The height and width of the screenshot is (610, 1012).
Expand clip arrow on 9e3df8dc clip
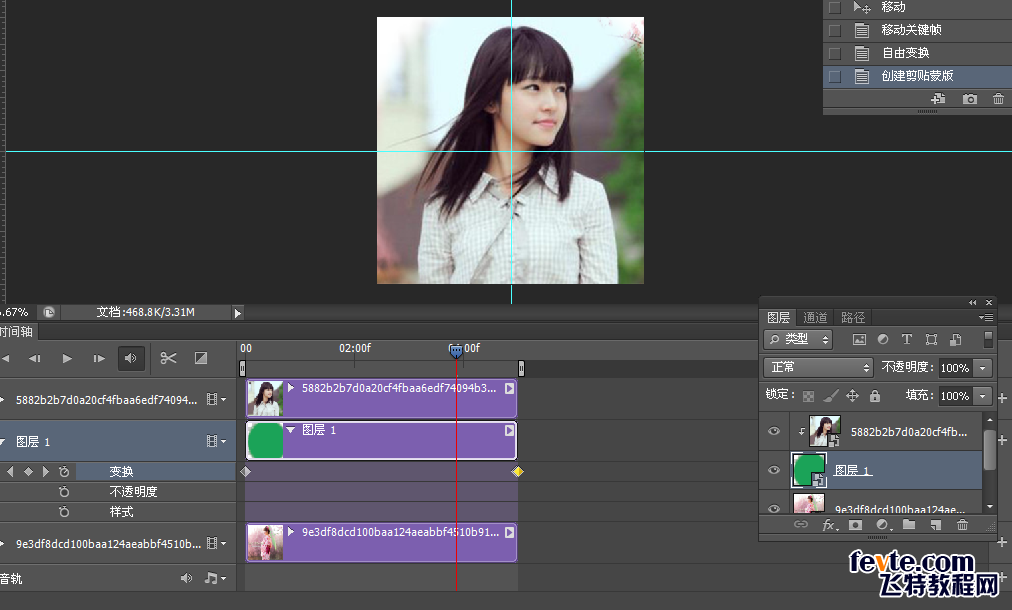coord(291,532)
